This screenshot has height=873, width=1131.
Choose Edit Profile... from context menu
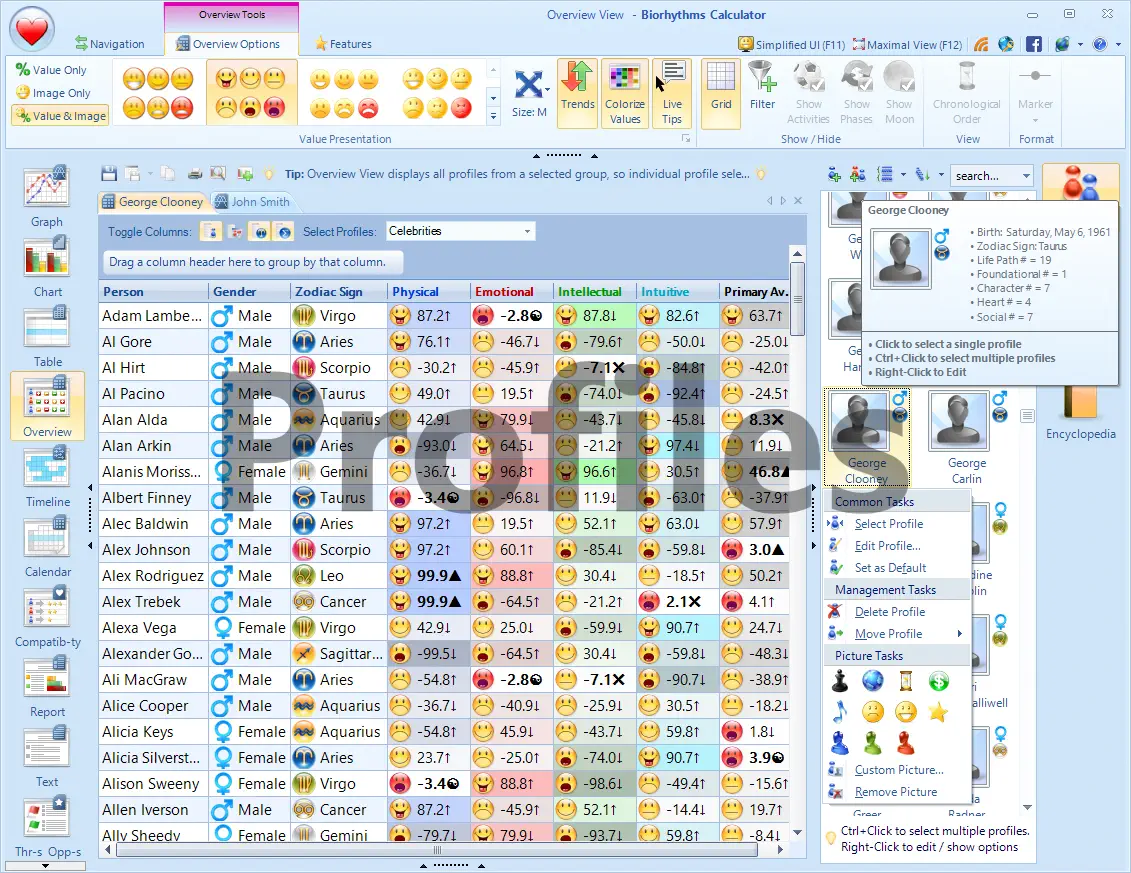point(887,546)
